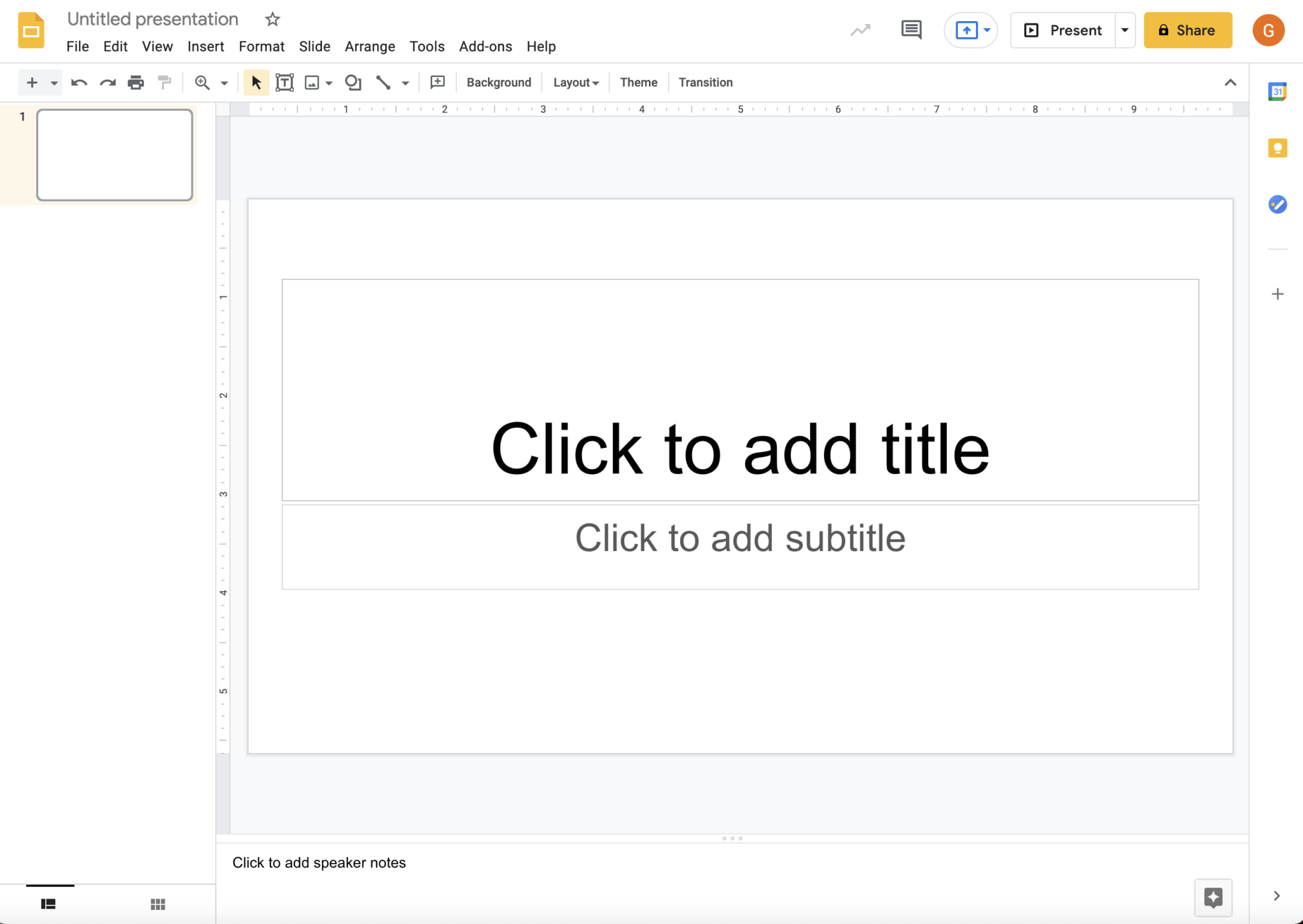Viewport: 1303px width, 924px height.
Task: Click the Paint format tool
Action: click(x=164, y=82)
